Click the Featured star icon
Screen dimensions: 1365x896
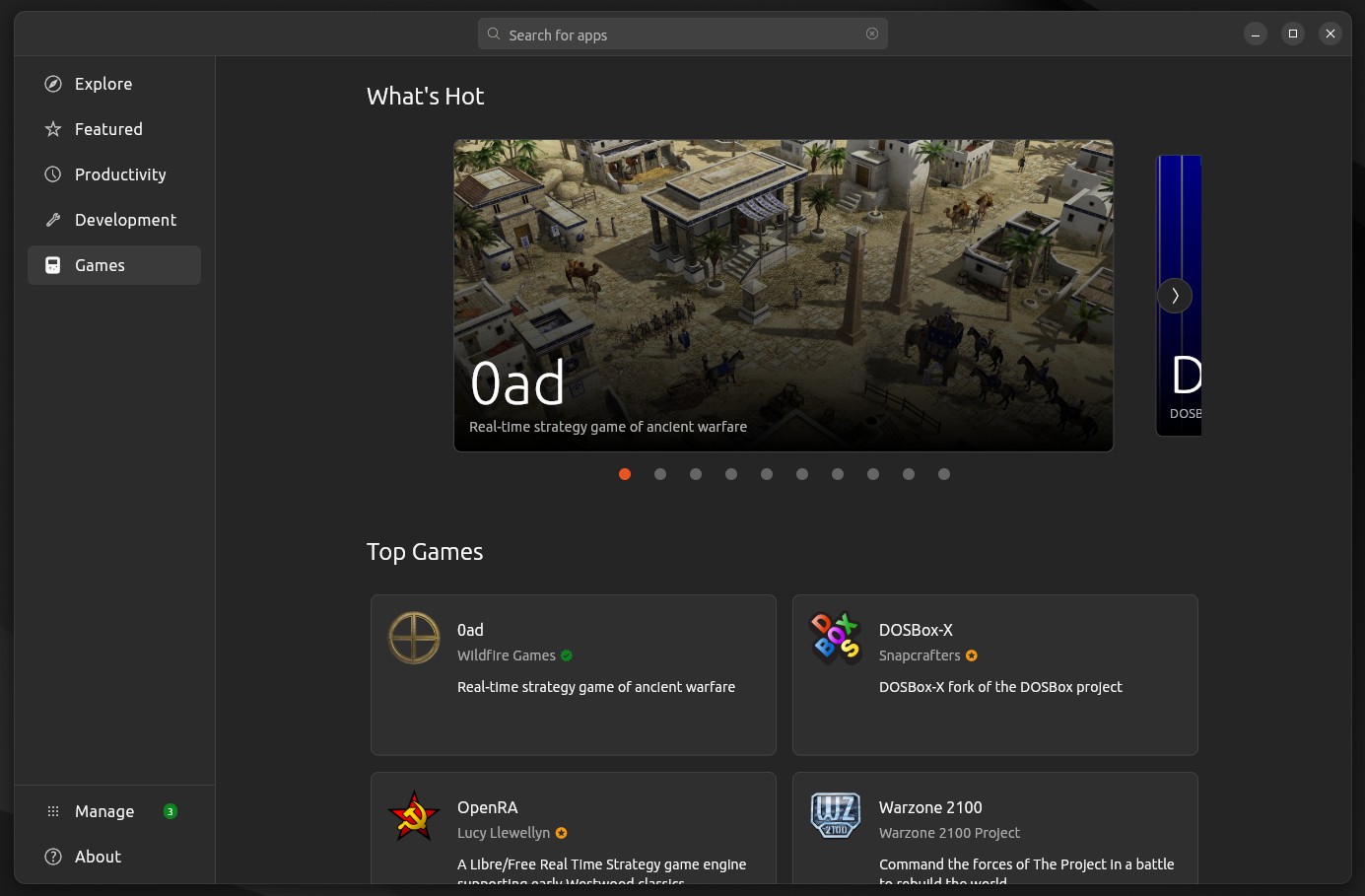point(53,129)
